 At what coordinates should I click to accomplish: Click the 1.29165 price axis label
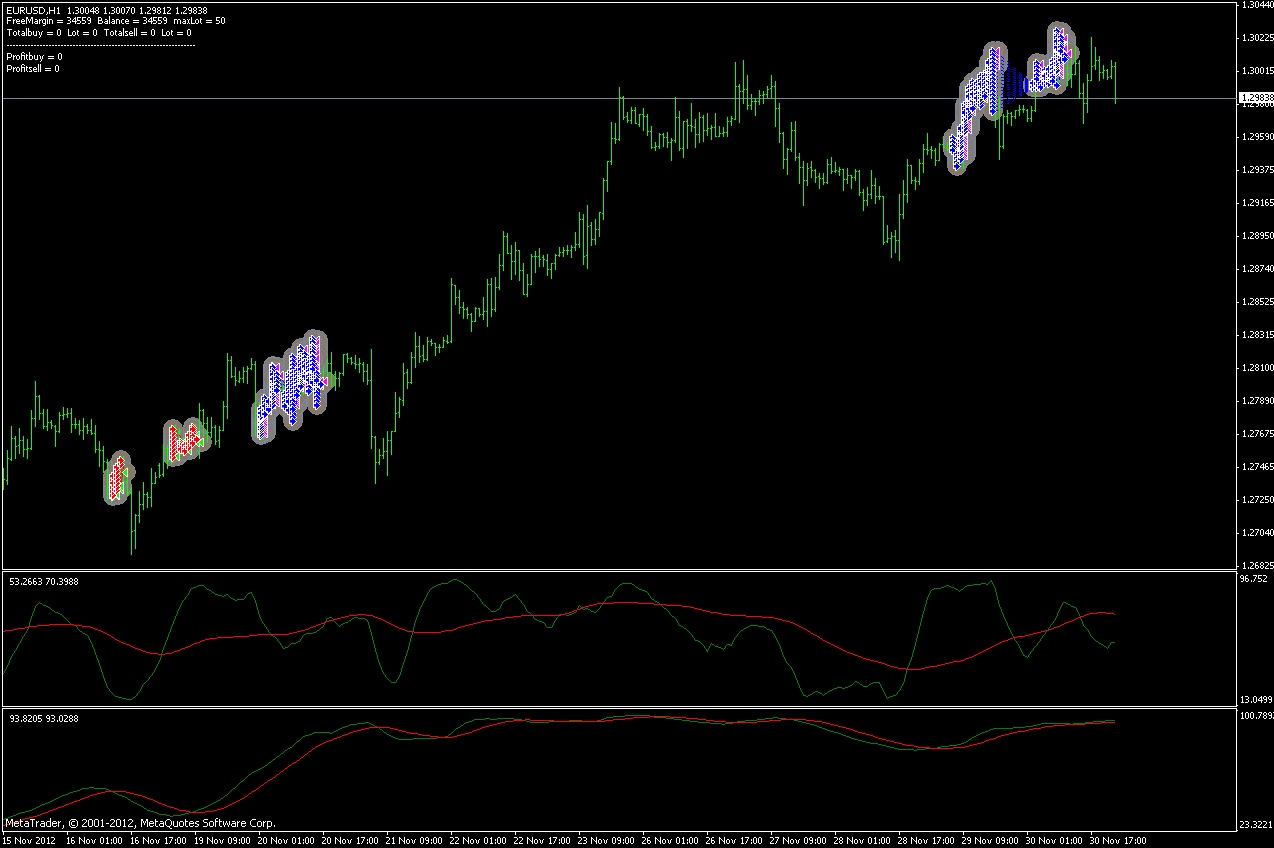1256,203
